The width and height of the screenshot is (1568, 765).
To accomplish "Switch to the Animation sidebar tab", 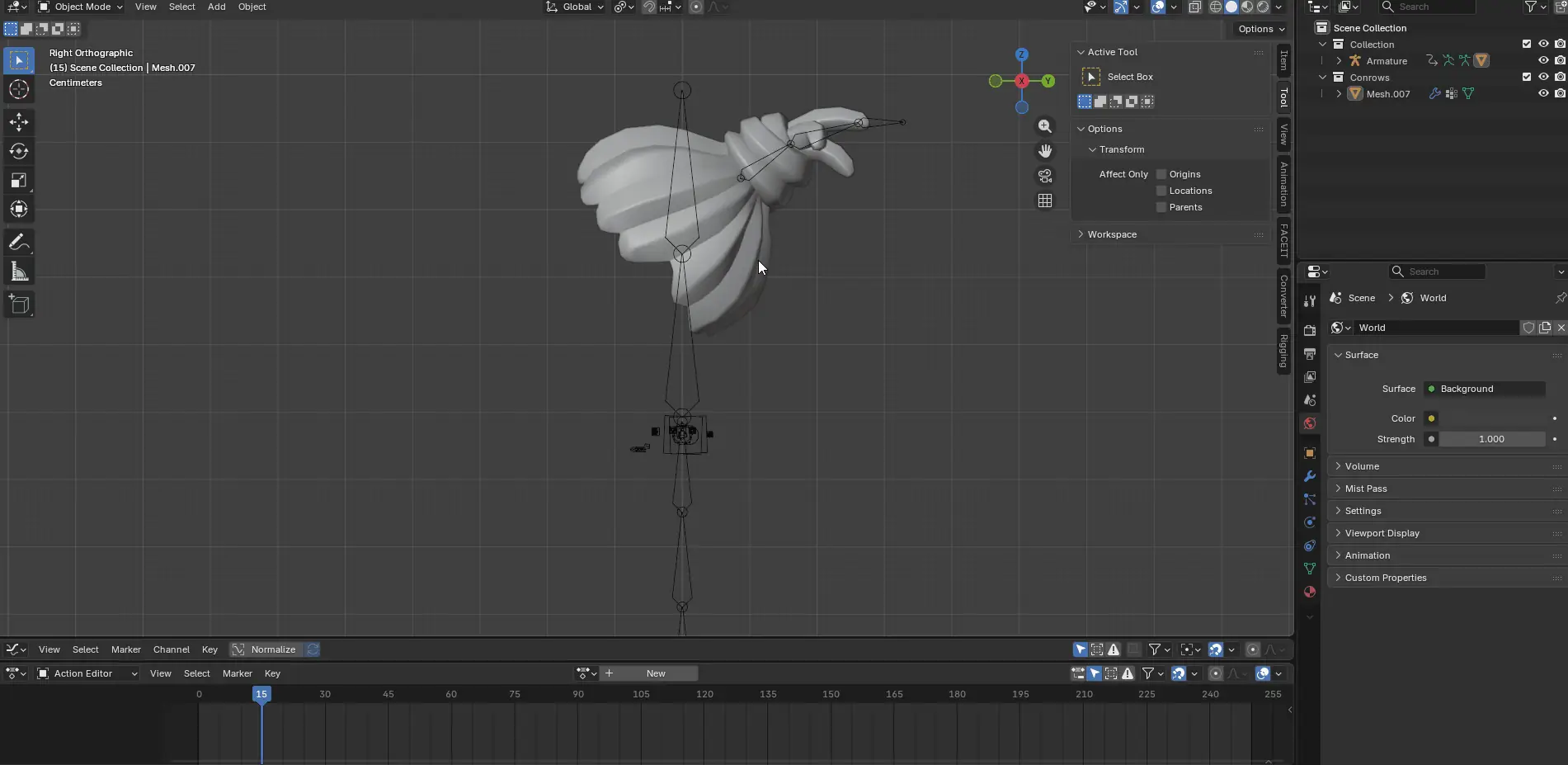I will click(x=1283, y=184).
